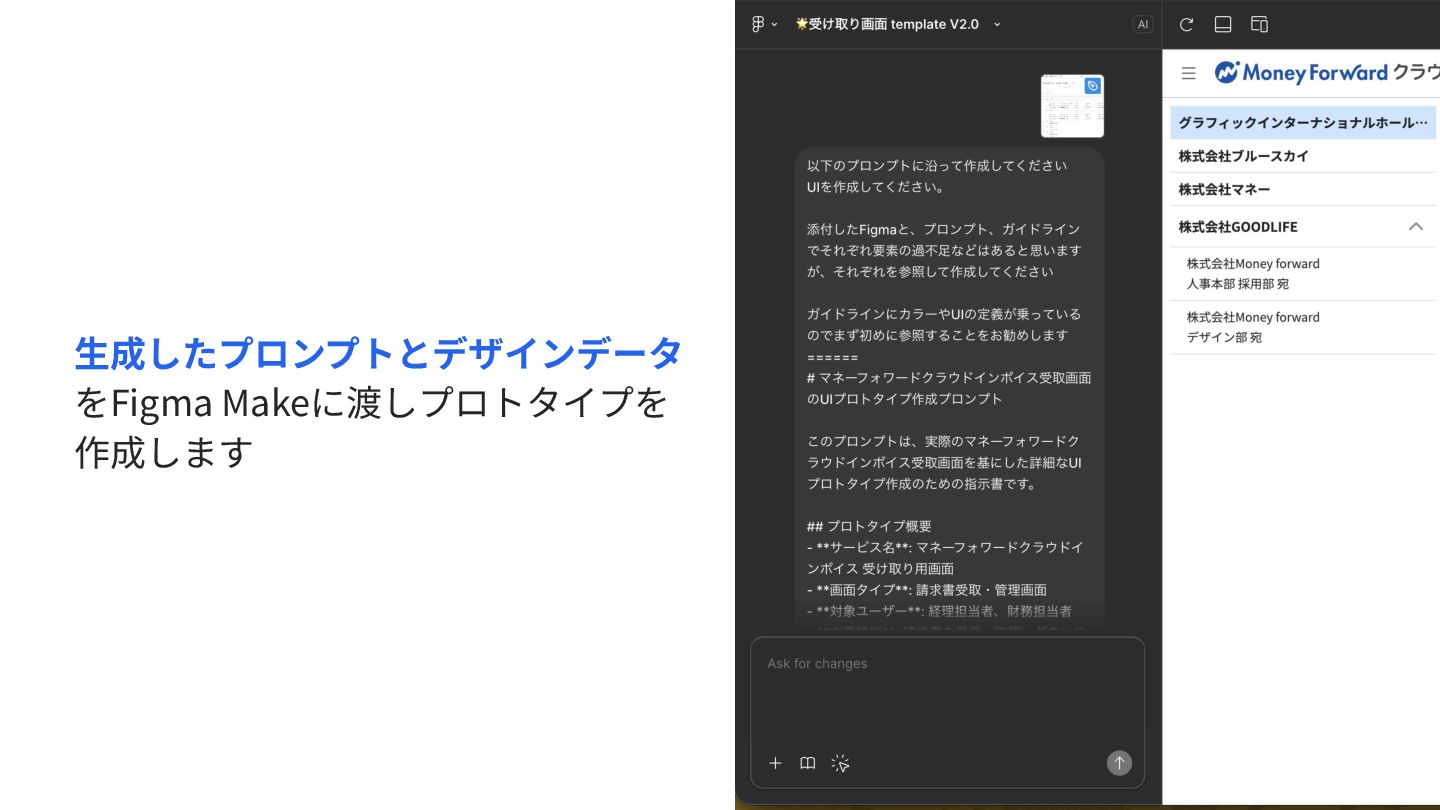The width and height of the screenshot is (1440, 810).
Task: Click the 生成したプロンプトとデザインデータ heading
Action: (x=379, y=352)
